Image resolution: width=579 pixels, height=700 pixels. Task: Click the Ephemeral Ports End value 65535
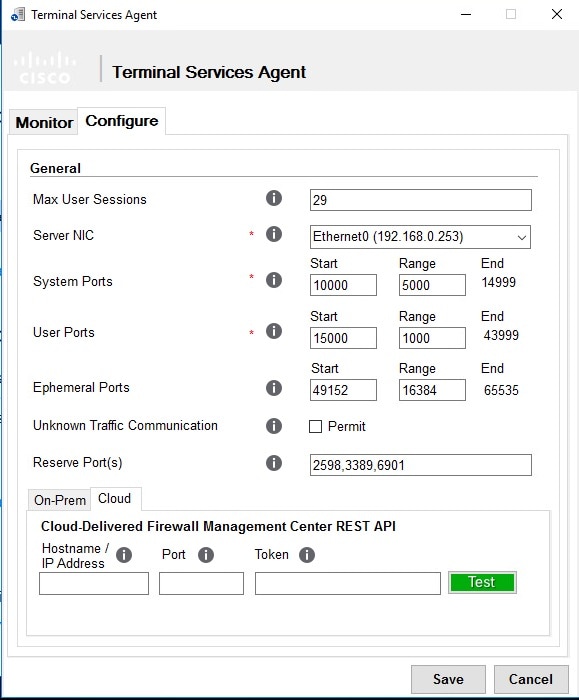501,390
